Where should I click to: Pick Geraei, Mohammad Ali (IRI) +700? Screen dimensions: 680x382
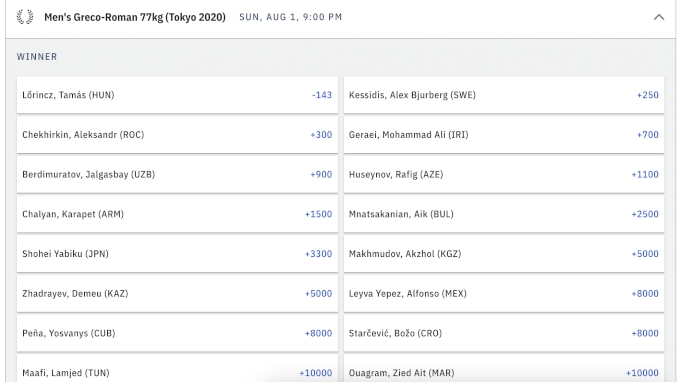[x=504, y=135]
